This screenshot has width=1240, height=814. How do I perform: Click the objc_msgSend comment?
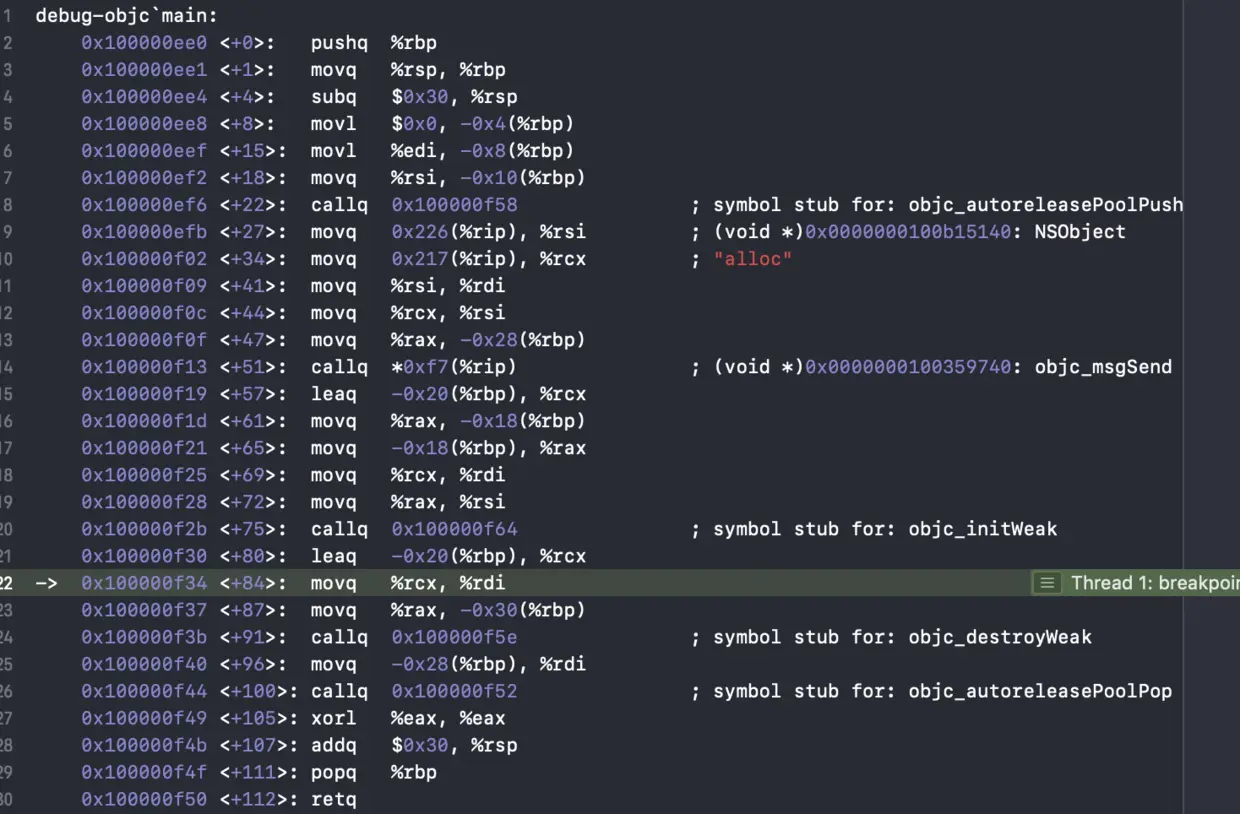click(x=1103, y=367)
